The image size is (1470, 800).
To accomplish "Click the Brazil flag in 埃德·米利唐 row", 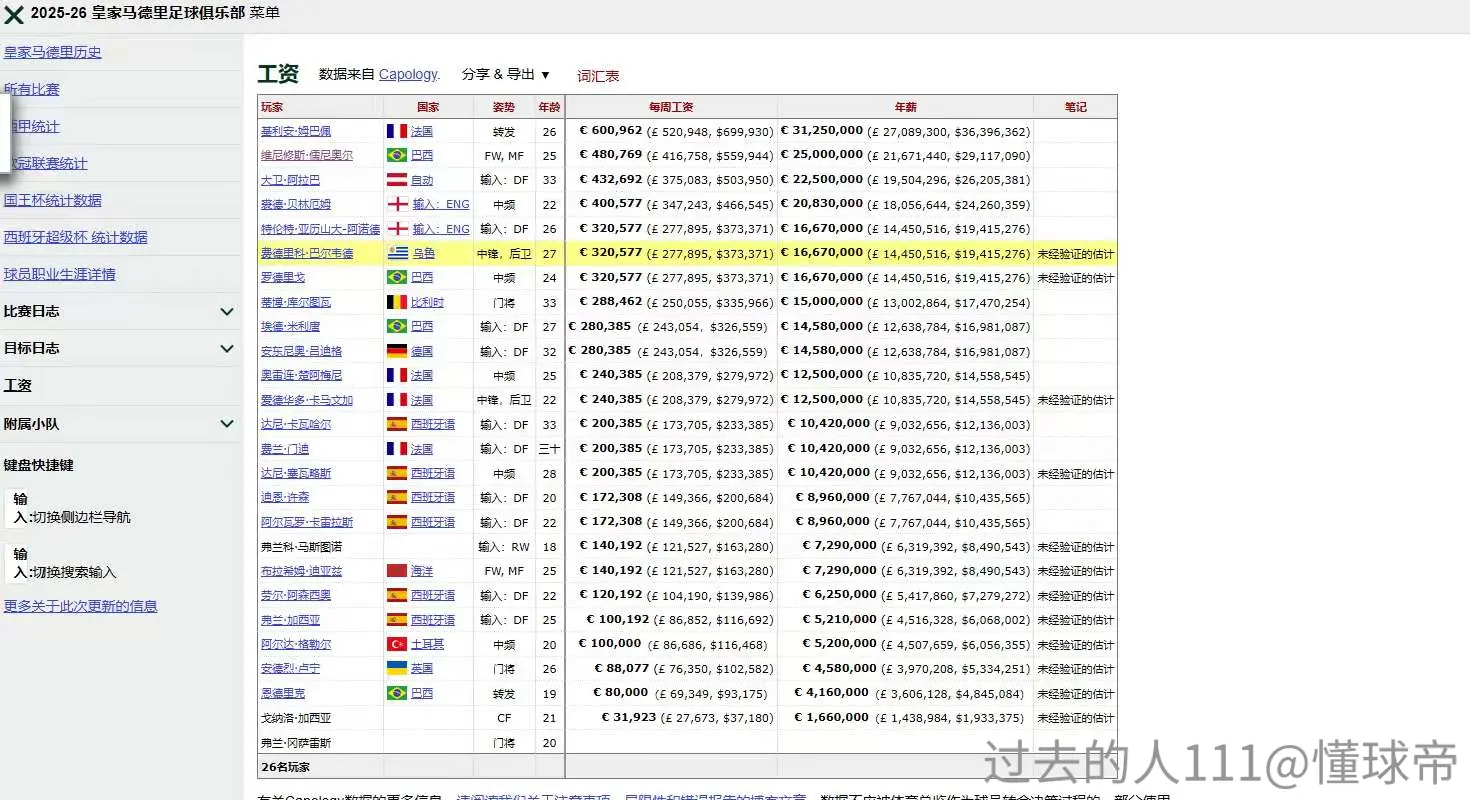I will [397, 326].
